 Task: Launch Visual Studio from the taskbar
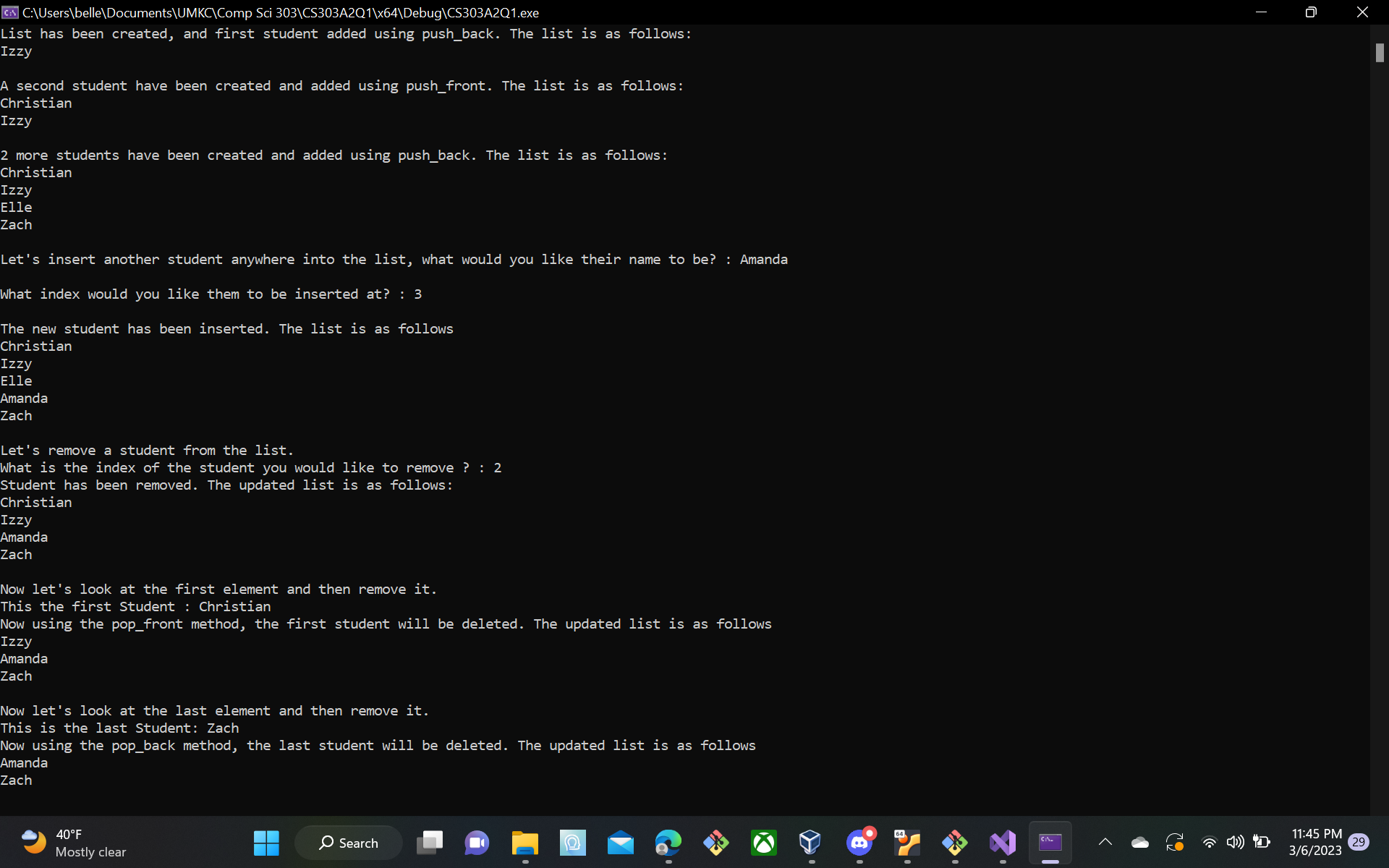pyautogui.click(x=1002, y=843)
